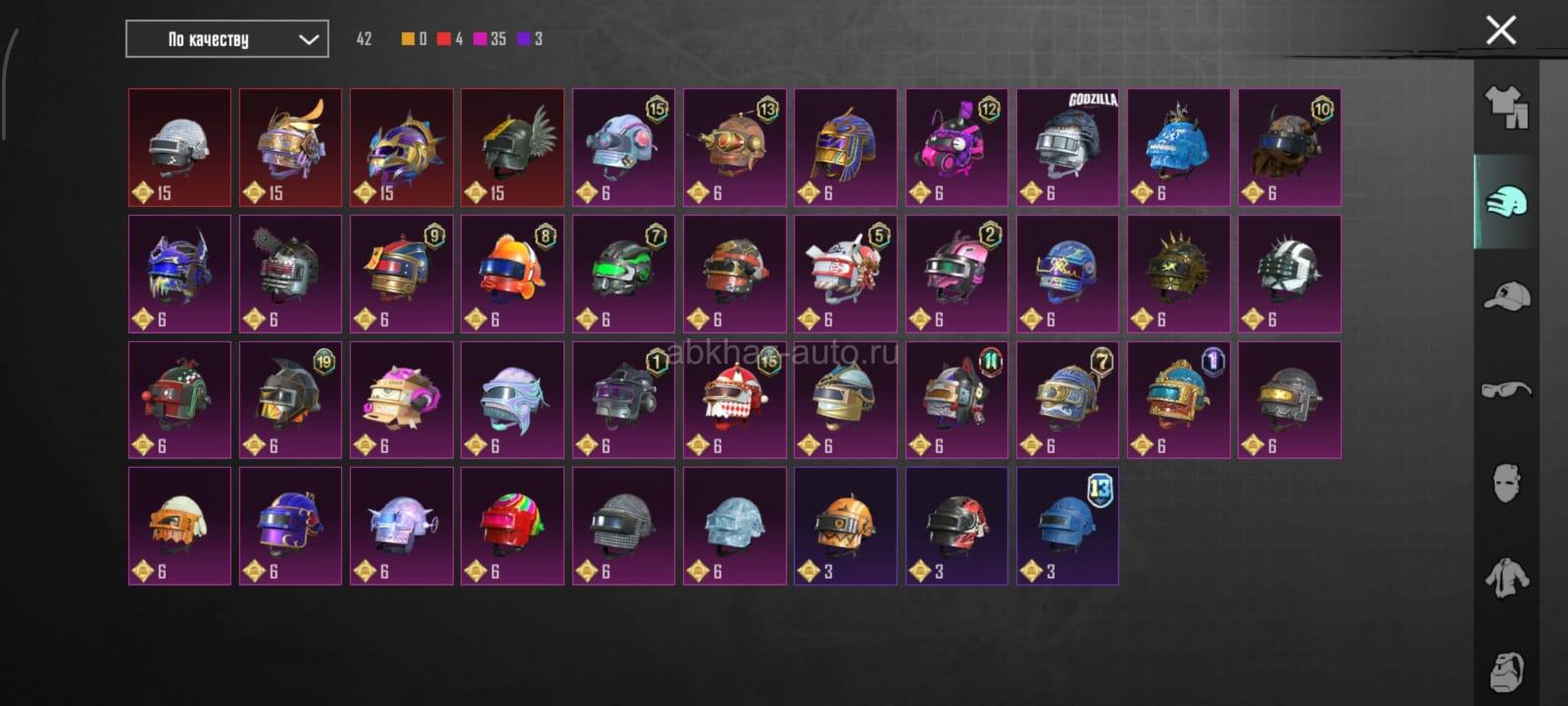Screen dimensions: 1568x706
Task: Open the glasses category icon
Action: pos(1506,389)
